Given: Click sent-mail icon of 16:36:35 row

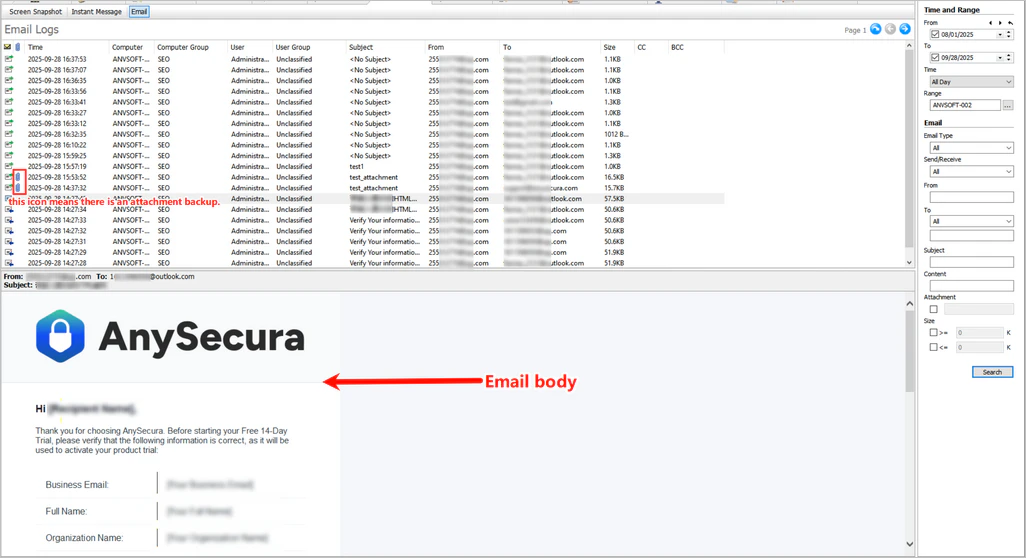Looking at the screenshot, I should point(9,80).
